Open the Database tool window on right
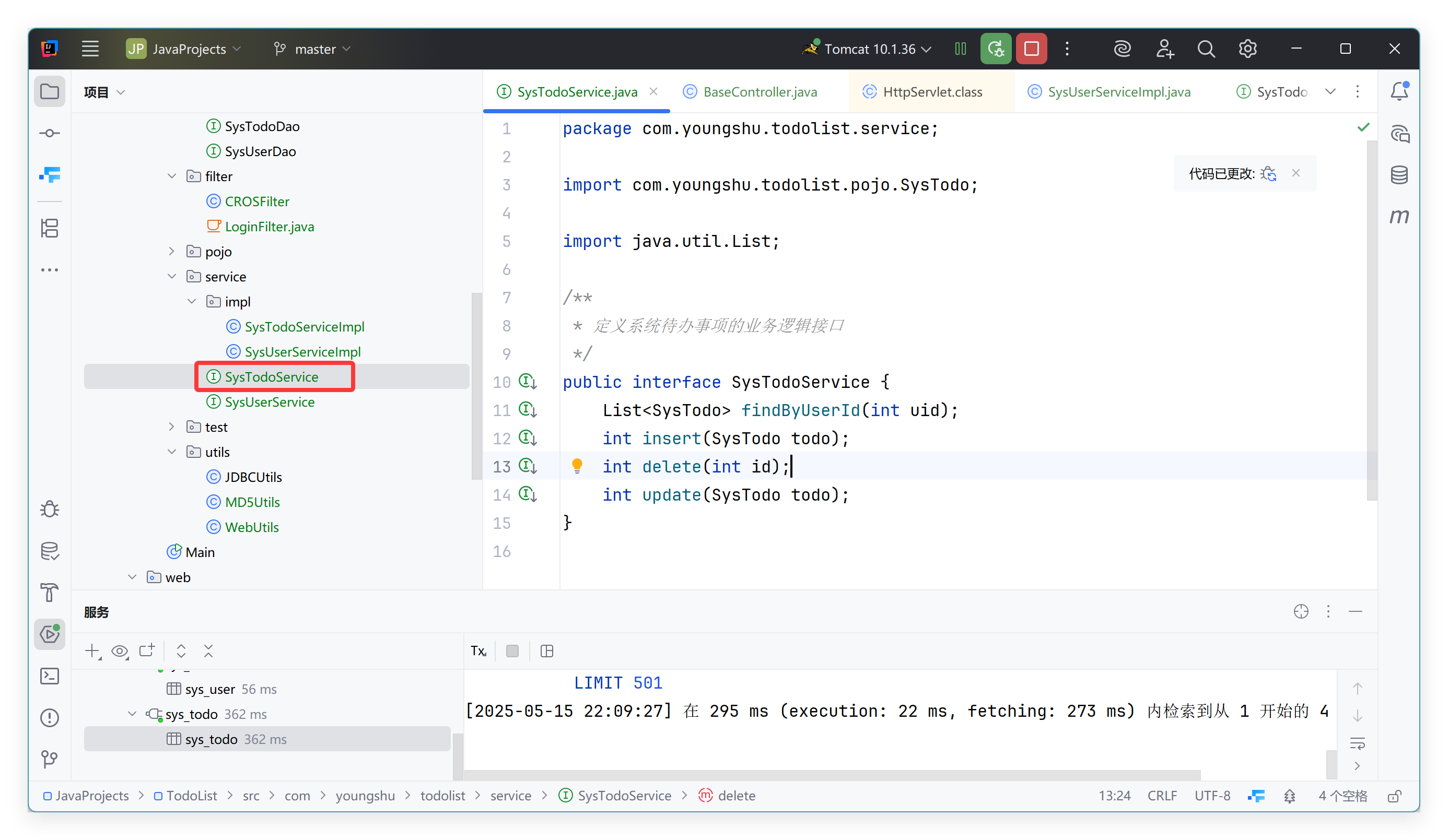Viewport: 1448px width, 840px height. click(x=1399, y=174)
